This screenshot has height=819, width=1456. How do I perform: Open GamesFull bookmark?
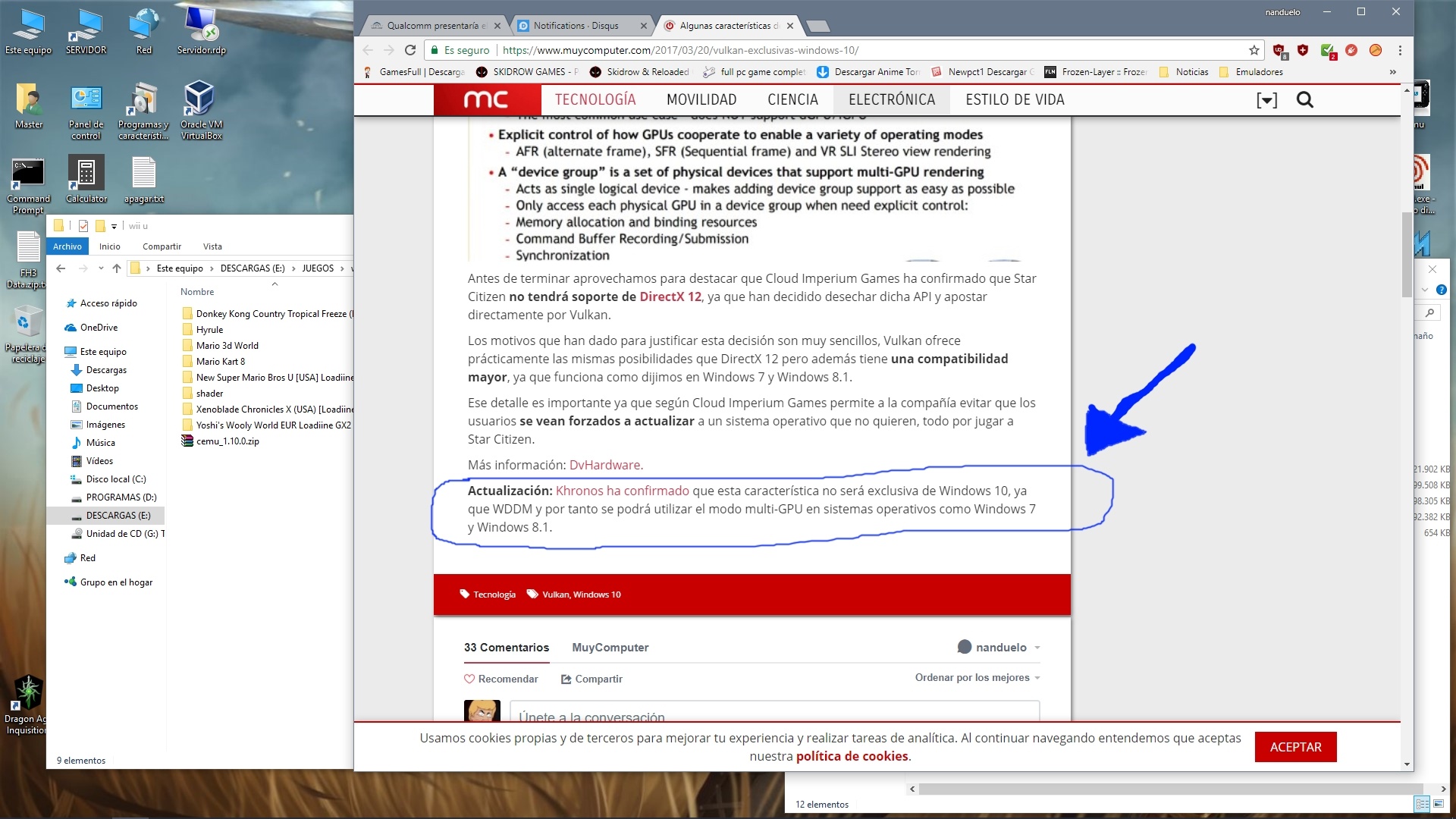(414, 72)
